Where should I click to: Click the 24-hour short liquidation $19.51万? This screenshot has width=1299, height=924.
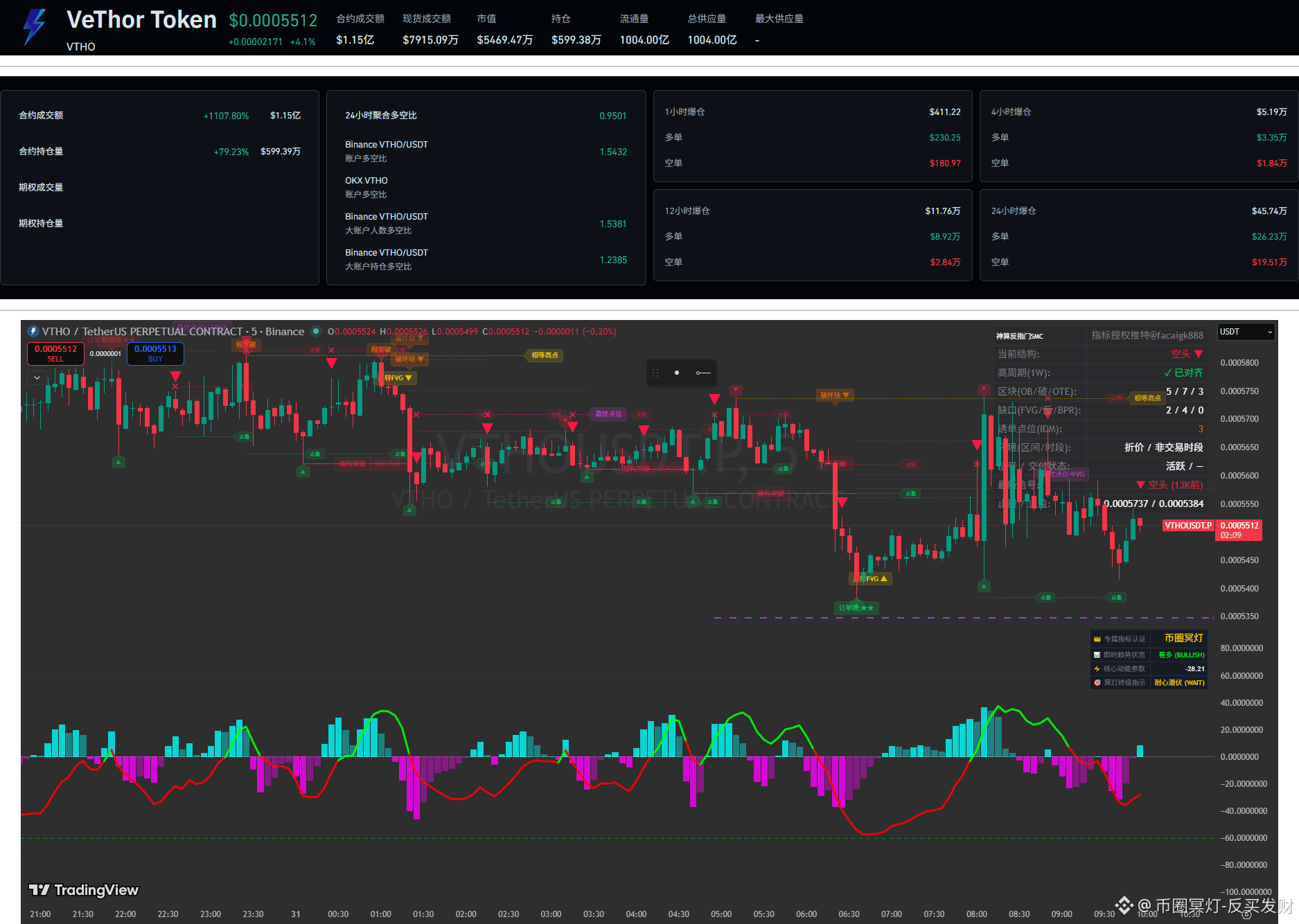(x=1269, y=262)
